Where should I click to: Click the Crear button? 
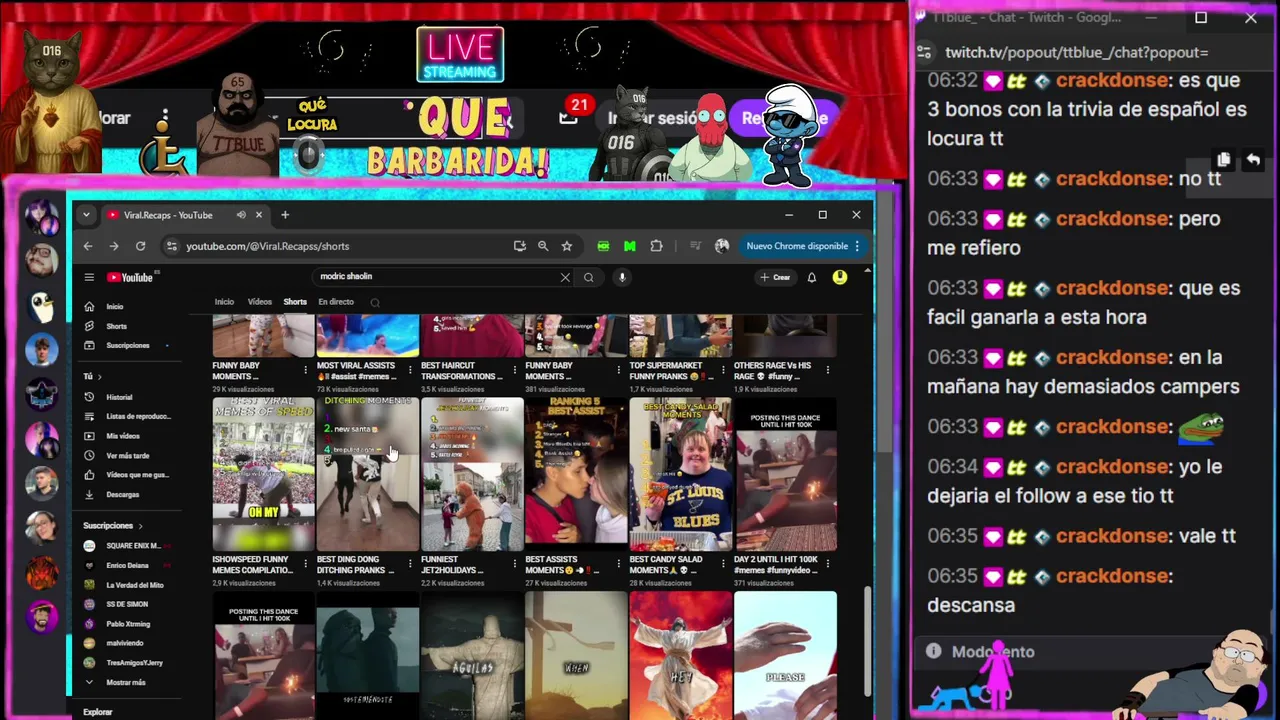[x=776, y=278]
